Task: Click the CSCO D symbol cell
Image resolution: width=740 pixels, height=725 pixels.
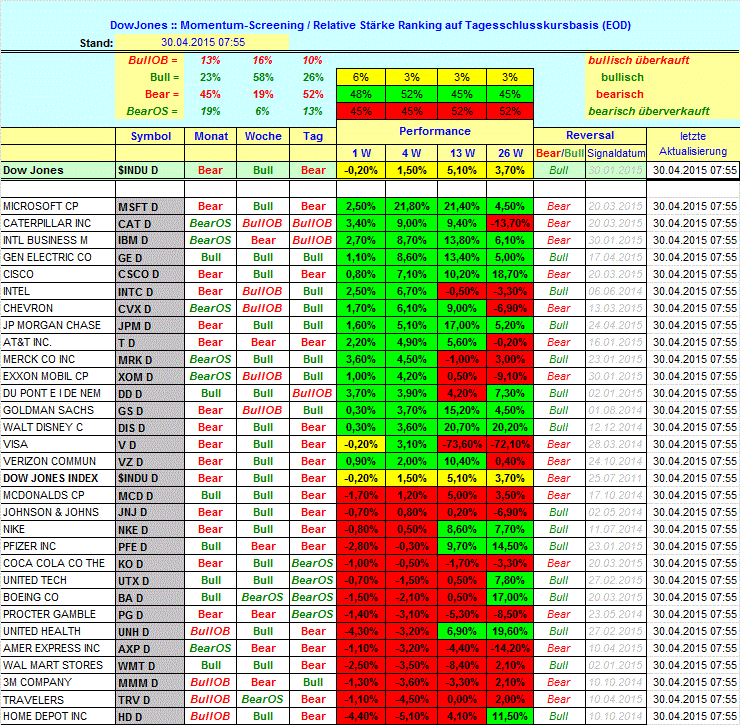Action: 150,275
